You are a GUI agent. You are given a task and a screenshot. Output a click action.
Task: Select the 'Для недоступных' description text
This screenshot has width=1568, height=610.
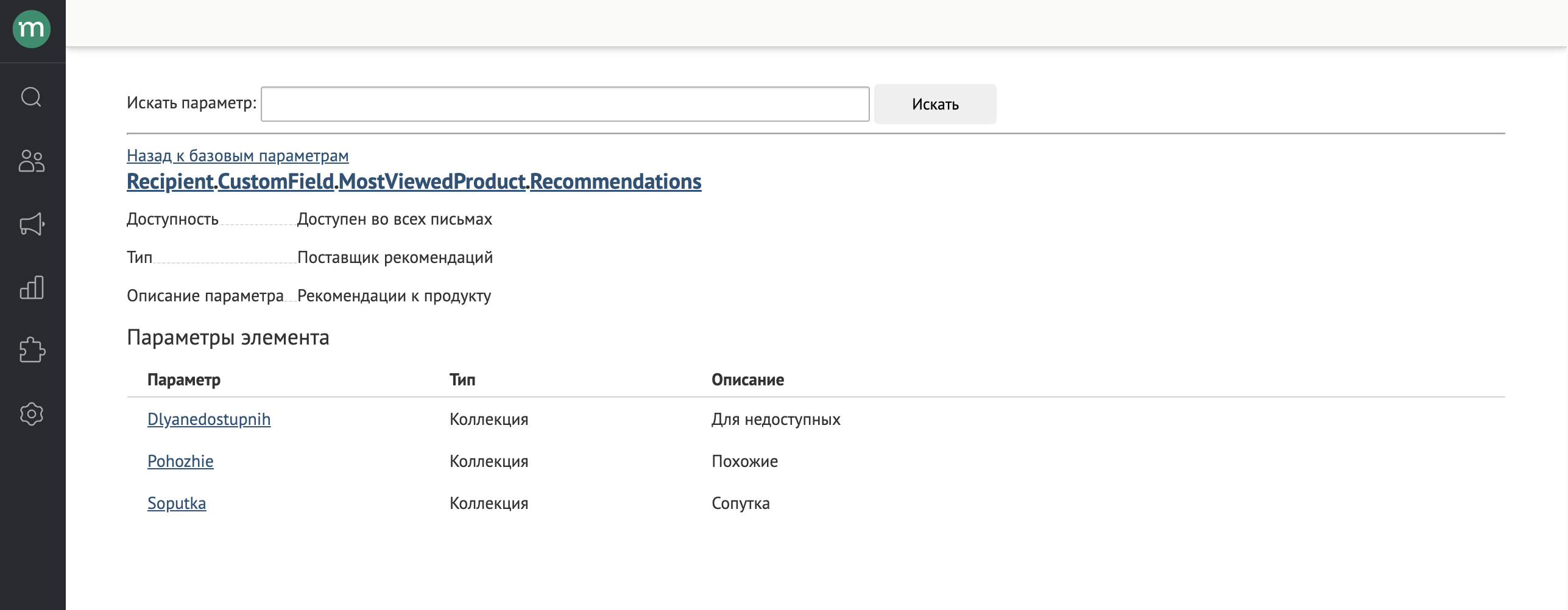pos(775,419)
